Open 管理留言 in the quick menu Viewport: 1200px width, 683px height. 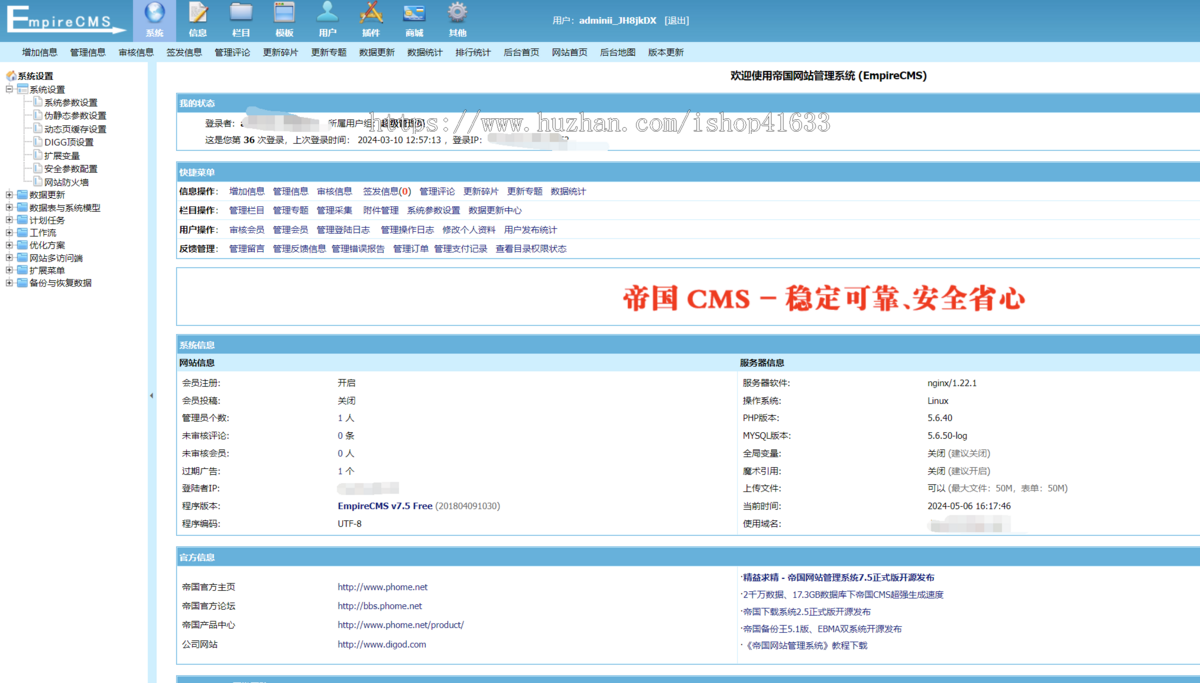(x=247, y=249)
